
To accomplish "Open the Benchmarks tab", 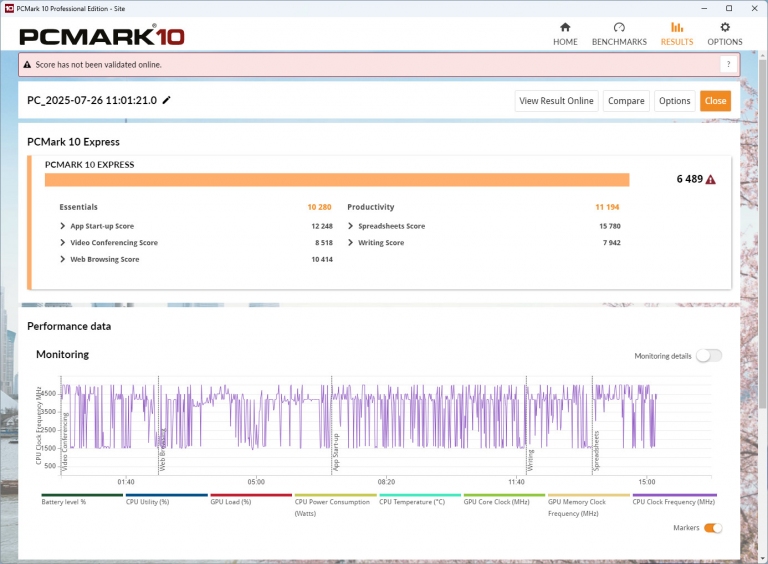I will 619,34.
